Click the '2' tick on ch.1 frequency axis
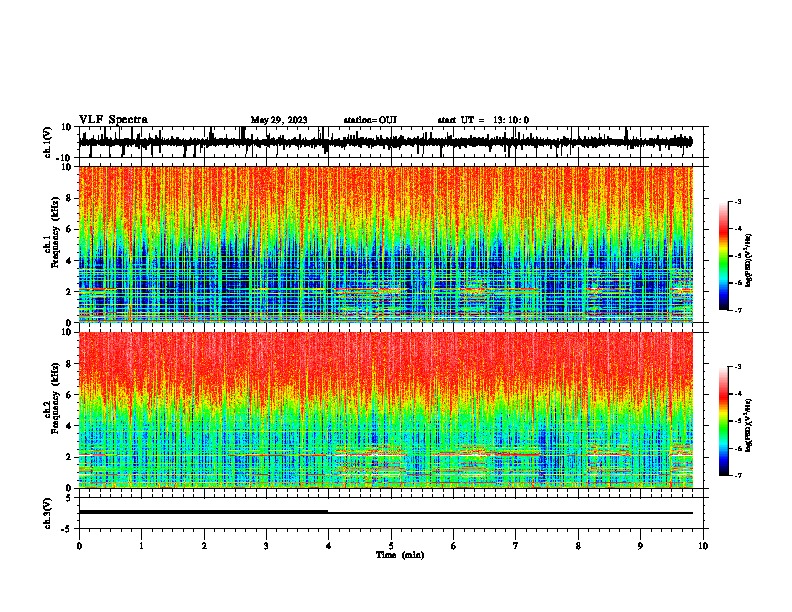The image size is (792, 612). coord(69,292)
